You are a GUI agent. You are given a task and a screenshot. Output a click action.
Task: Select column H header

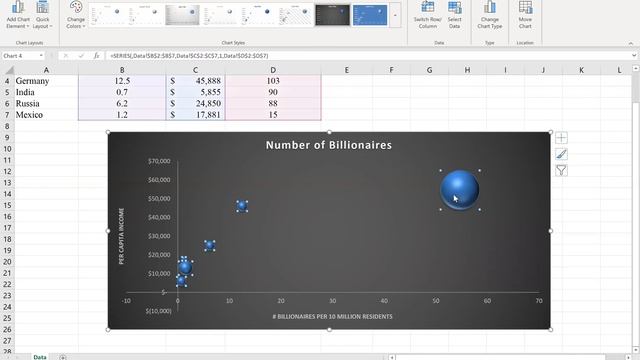(x=467, y=70)
